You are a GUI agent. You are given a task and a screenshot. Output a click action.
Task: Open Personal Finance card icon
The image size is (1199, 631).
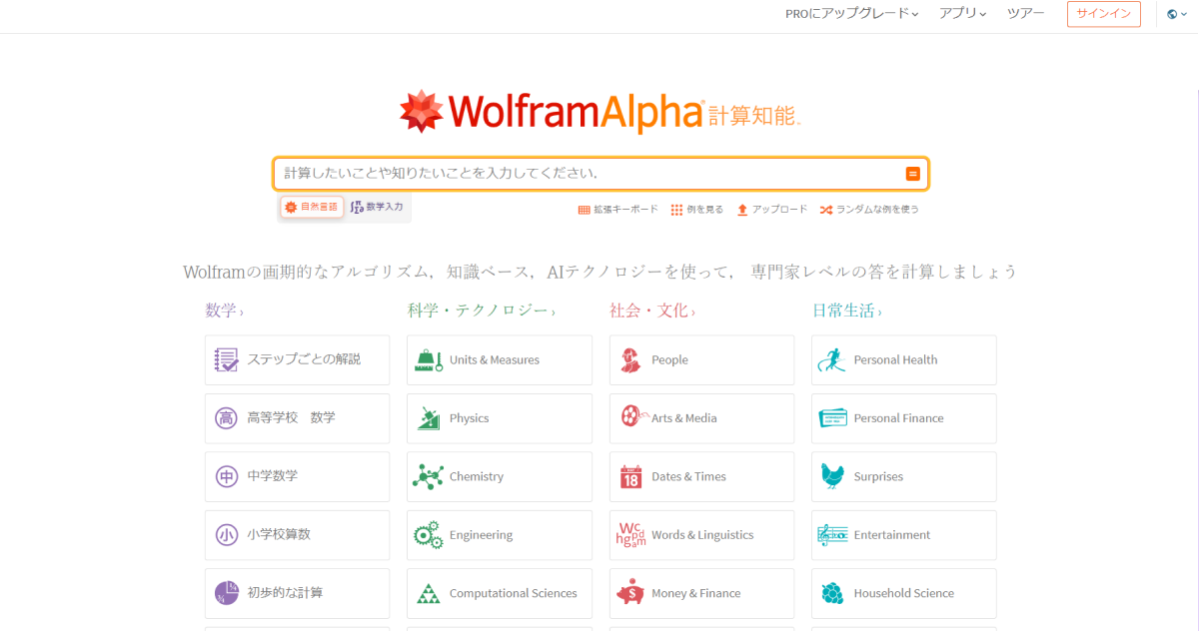[x=833, y=418]
